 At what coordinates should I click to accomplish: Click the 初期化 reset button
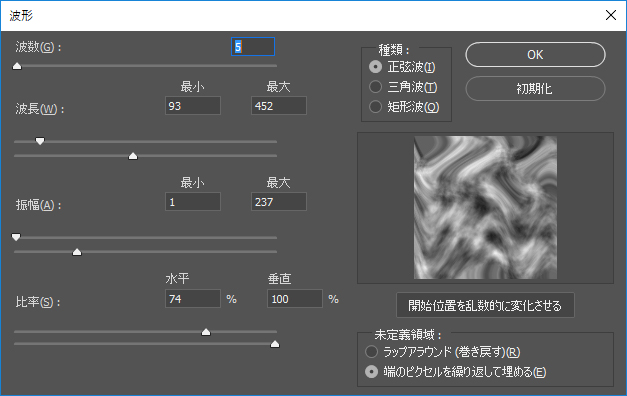[535, 88]
